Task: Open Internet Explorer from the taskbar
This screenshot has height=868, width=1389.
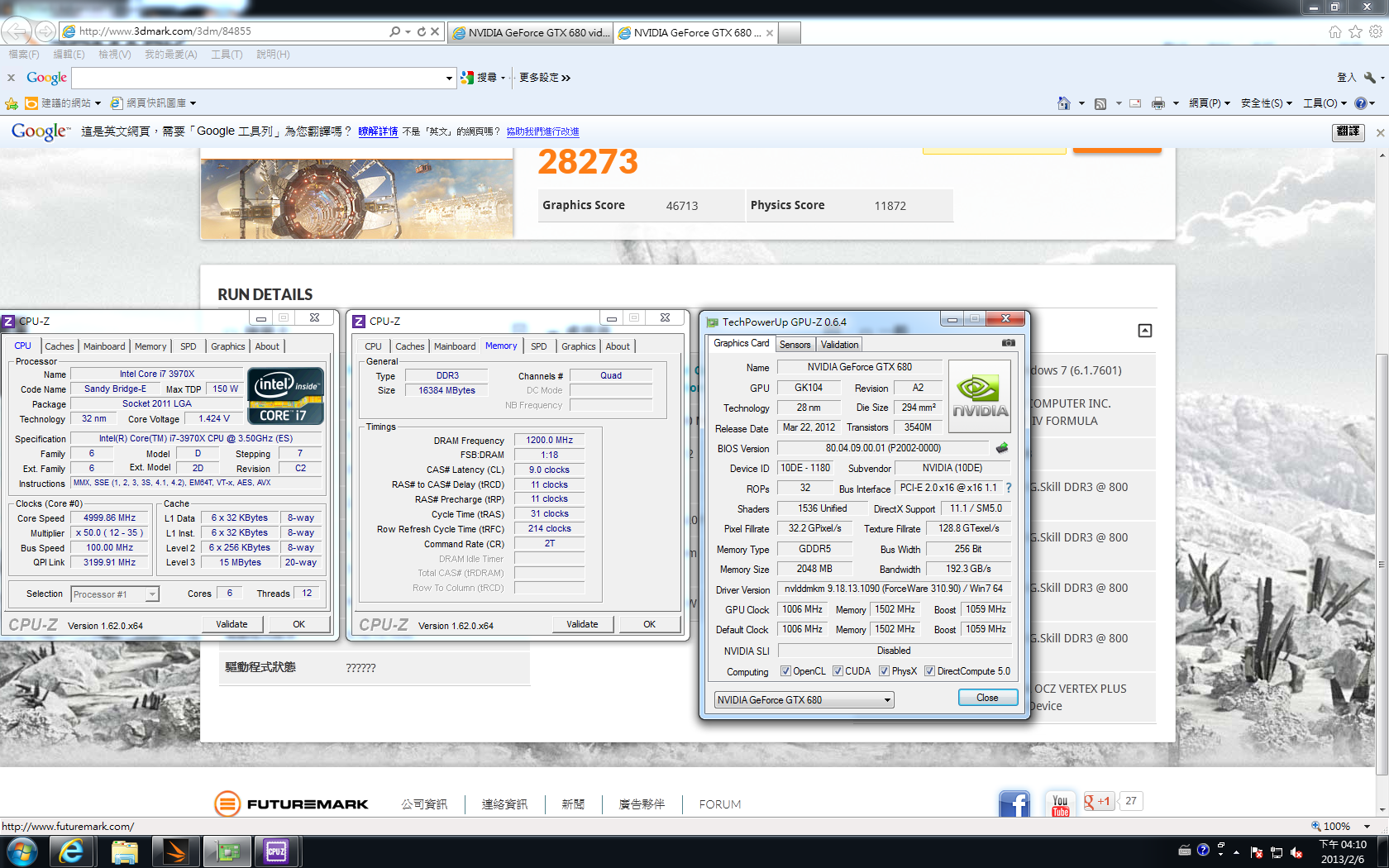Action: [71, 851]
